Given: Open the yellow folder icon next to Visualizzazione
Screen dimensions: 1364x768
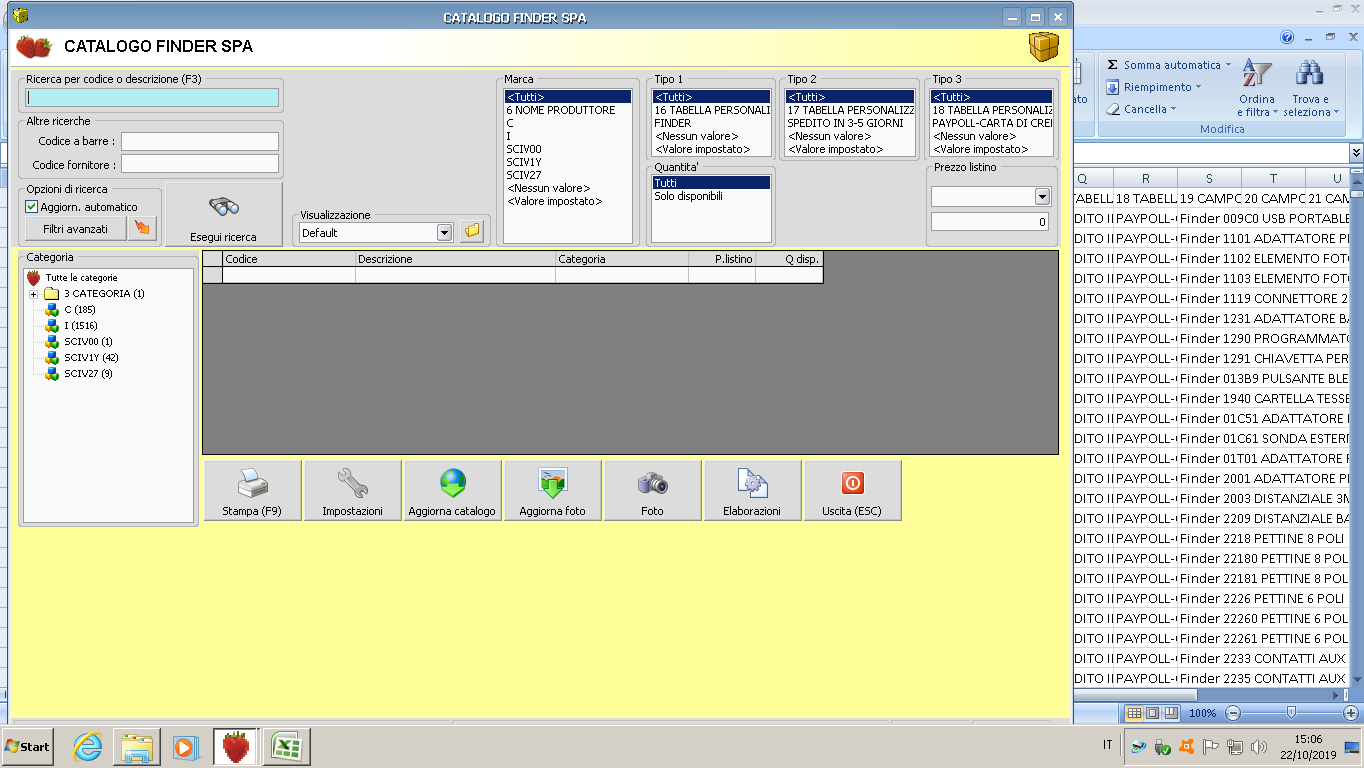Looking at the screenshot, I should click(x=472, y=232).
